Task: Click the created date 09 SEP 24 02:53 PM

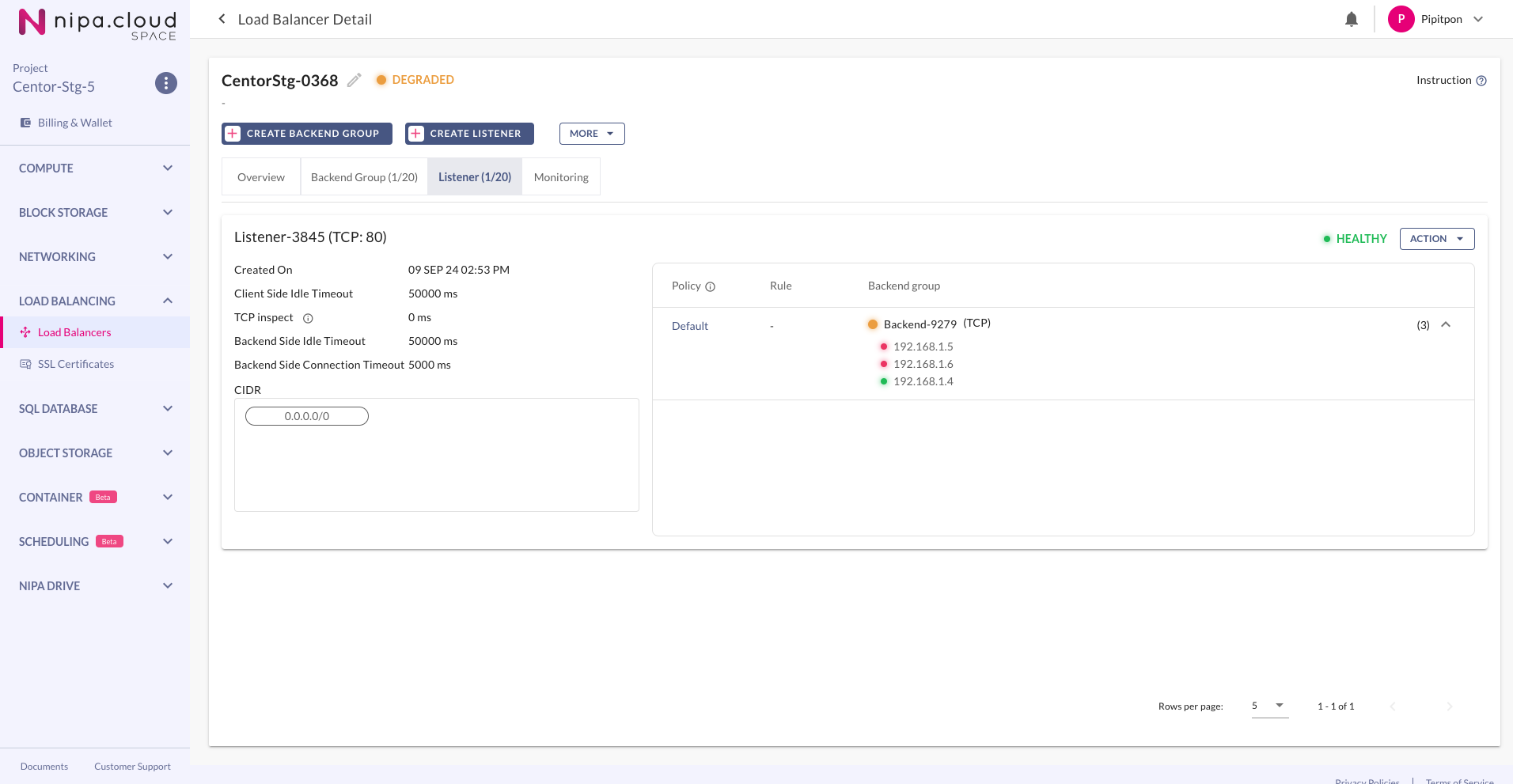Action: pyautogui.click(x=459, y=270)
